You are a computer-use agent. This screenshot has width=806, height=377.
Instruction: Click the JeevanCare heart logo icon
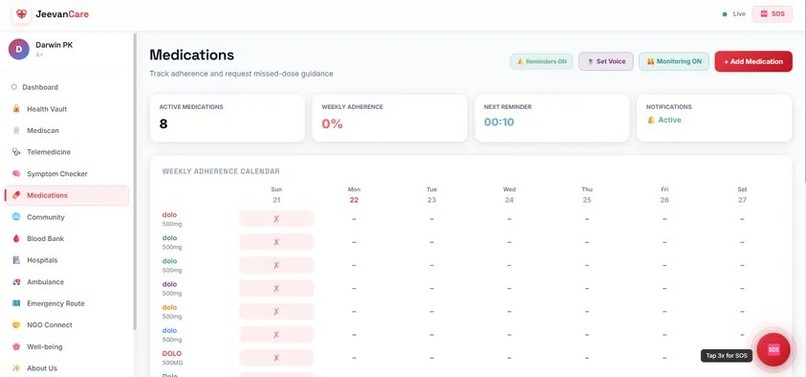(x=21, y=14)
